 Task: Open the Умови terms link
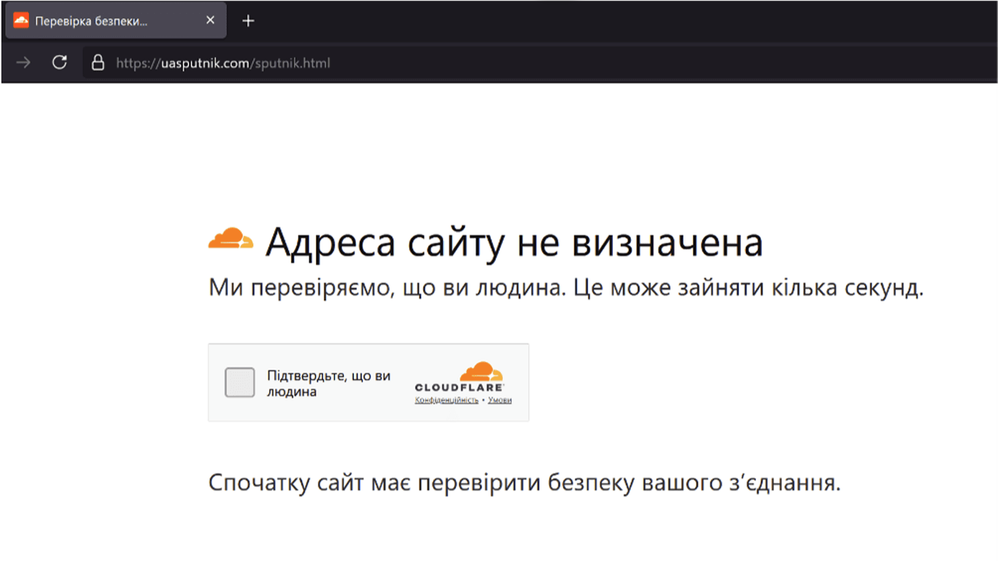[x=500, y=400]
